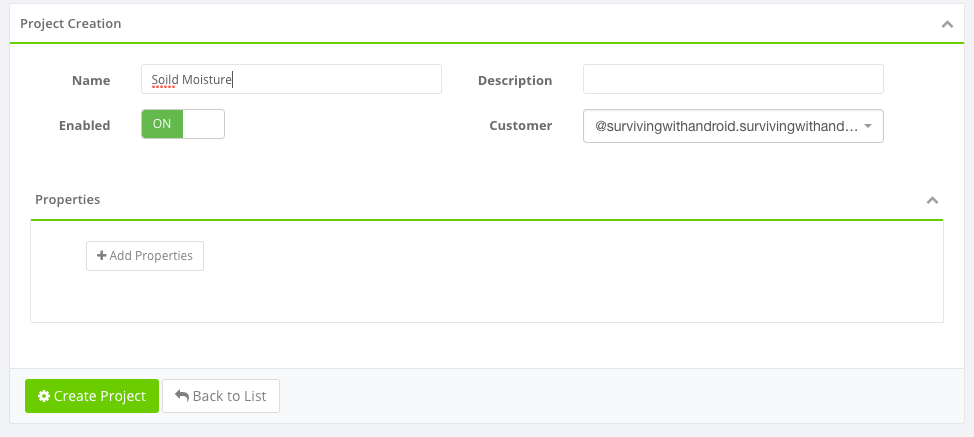Click the Customer dropdown caret arrow

pyautogui.click(x=867, y=126)
